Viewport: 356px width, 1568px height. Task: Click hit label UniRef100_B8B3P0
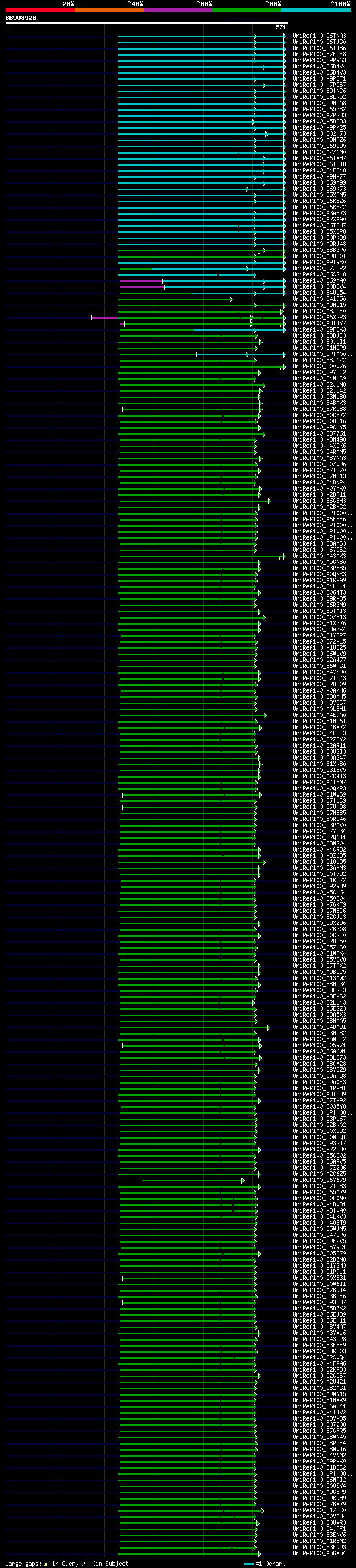[319, 250]
